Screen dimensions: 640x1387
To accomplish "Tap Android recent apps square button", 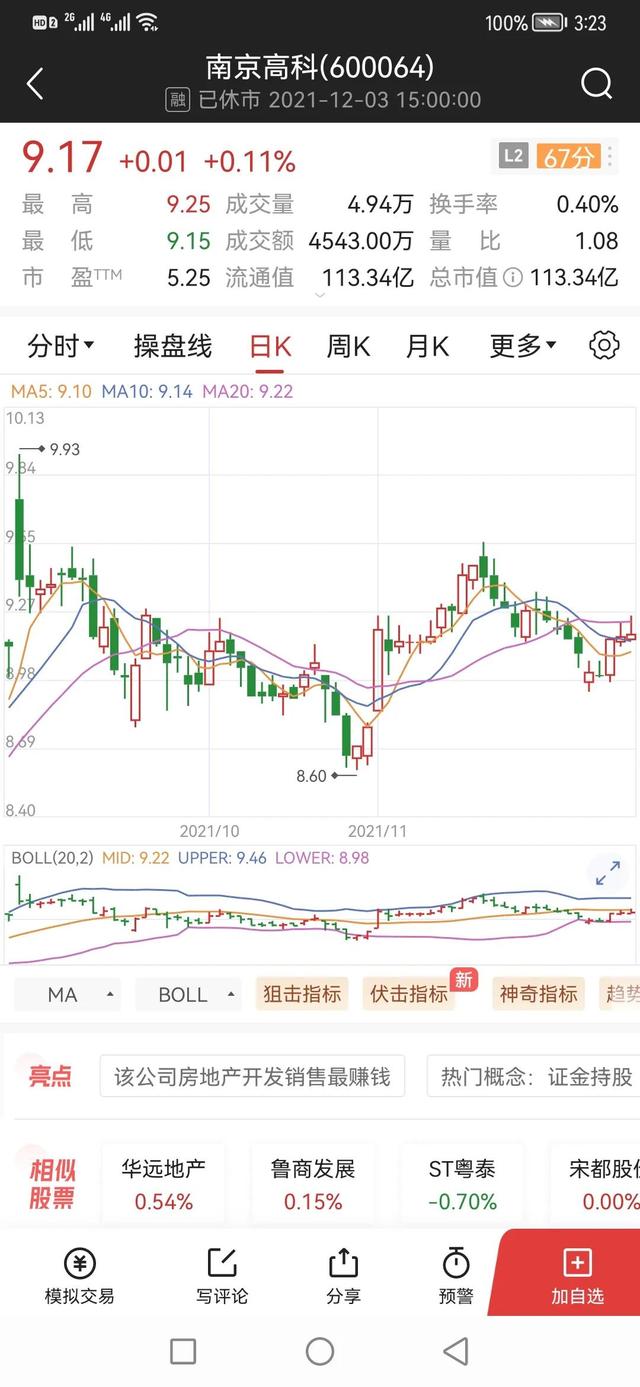I will coord(183,1352).
